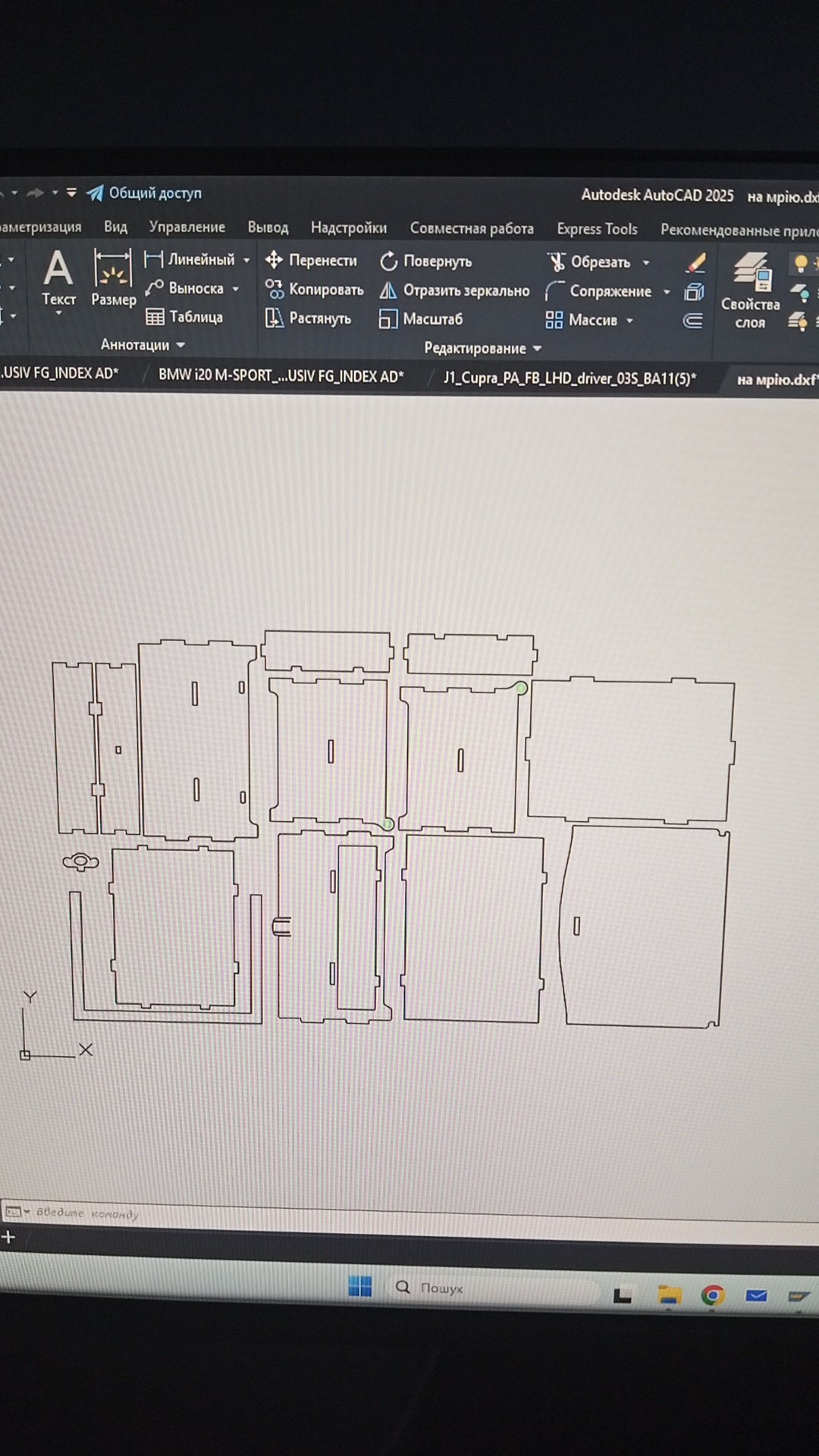Click the Пошук taskbar search box
Screen dimensions: 819x1456
click(493, 1288)
